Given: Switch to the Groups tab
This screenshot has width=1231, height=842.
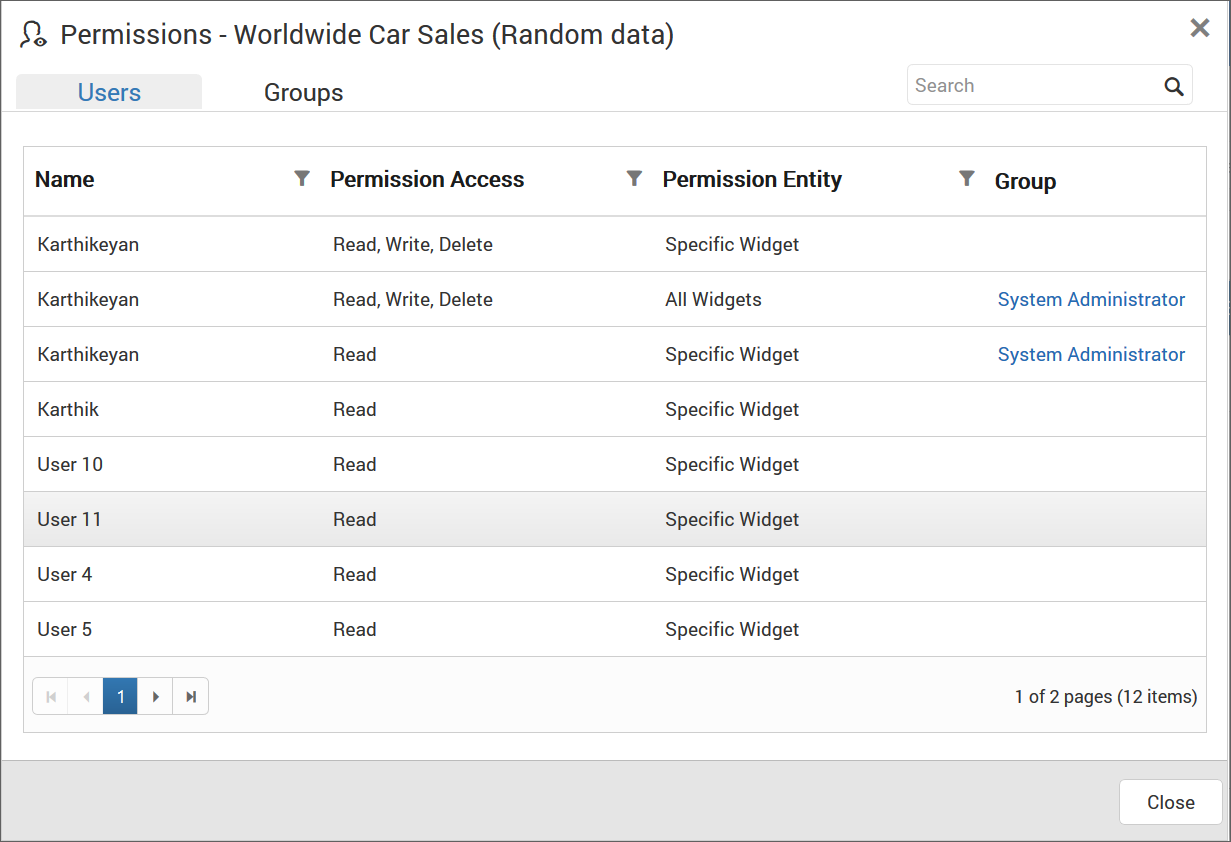Looking at the screenshot, I should click(303, 92).
